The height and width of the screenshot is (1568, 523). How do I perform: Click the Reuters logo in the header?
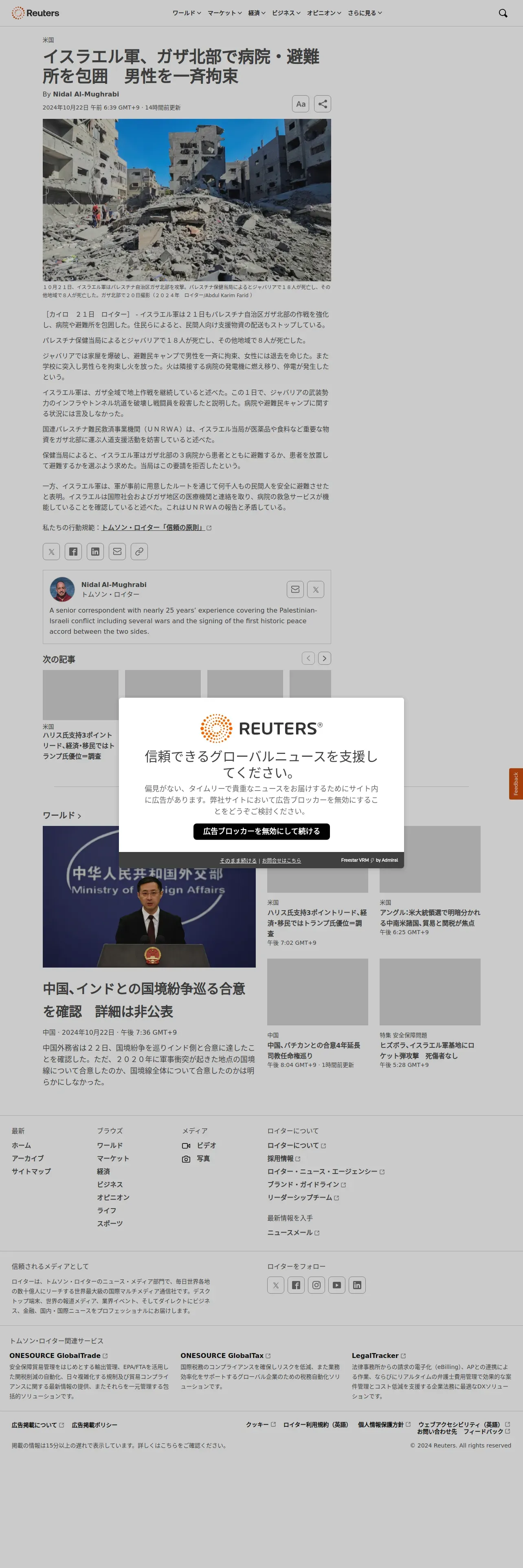pos(35,13)
